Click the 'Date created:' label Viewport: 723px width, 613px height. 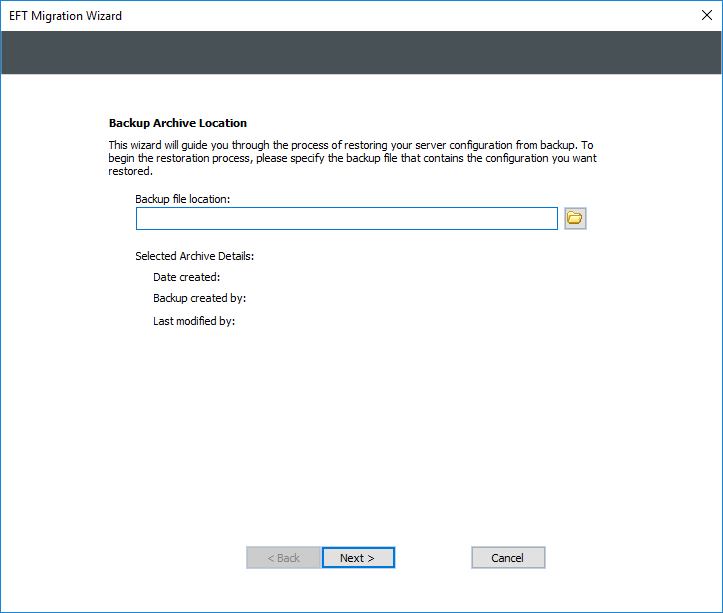tap(186, 277)
